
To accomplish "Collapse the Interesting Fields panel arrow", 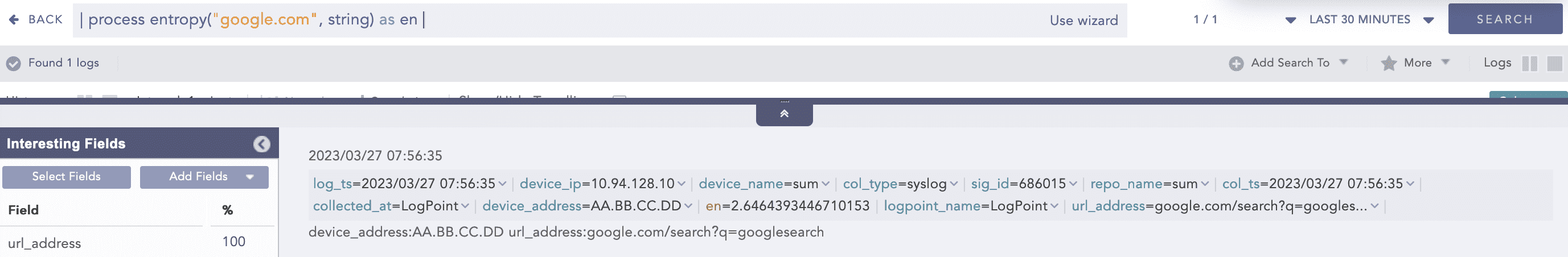I will click(262, 144).
